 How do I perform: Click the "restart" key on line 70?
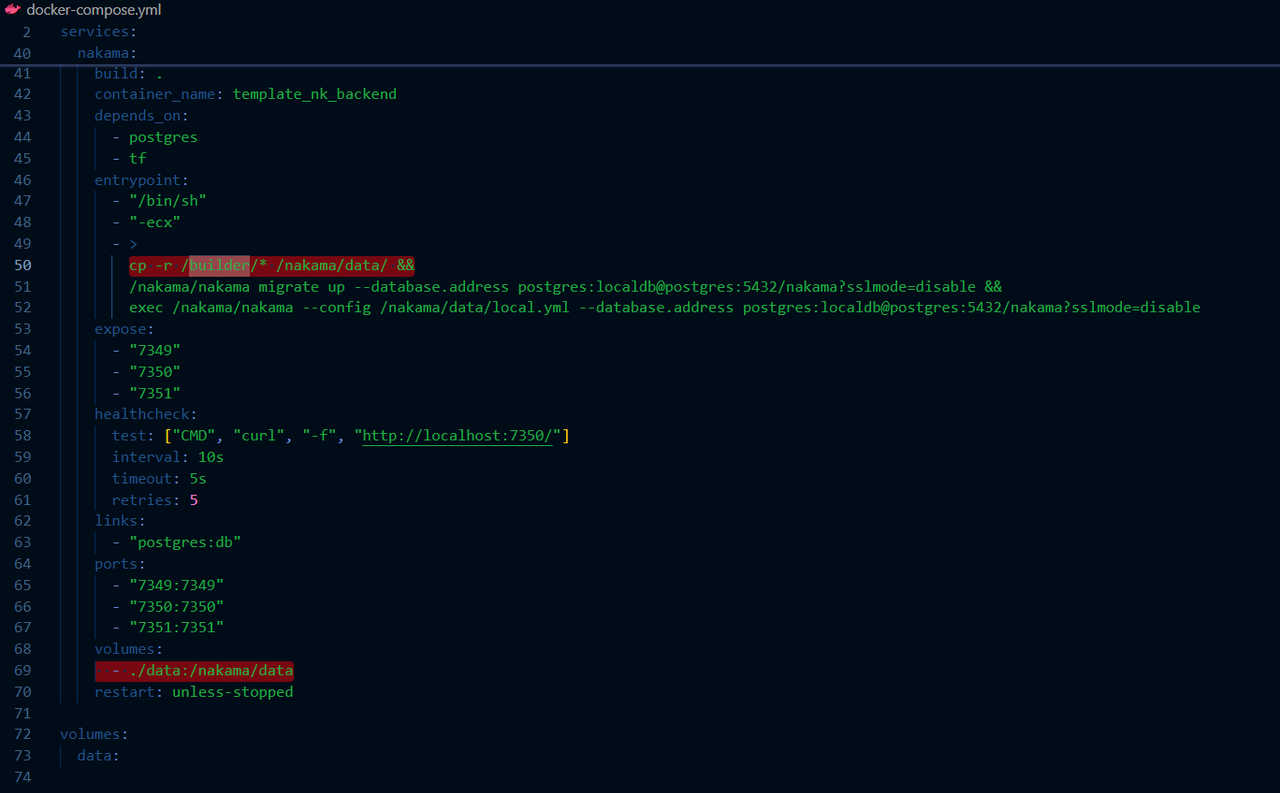point(125,692)
